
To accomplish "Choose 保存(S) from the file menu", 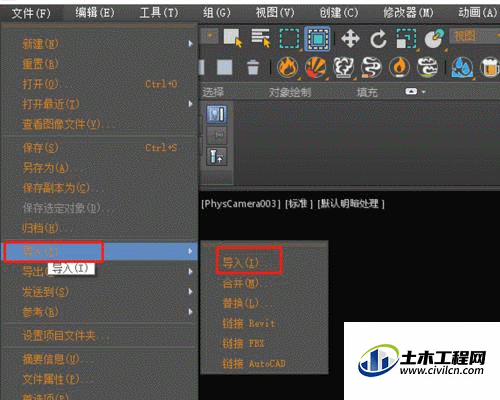I will click(99, 148).
